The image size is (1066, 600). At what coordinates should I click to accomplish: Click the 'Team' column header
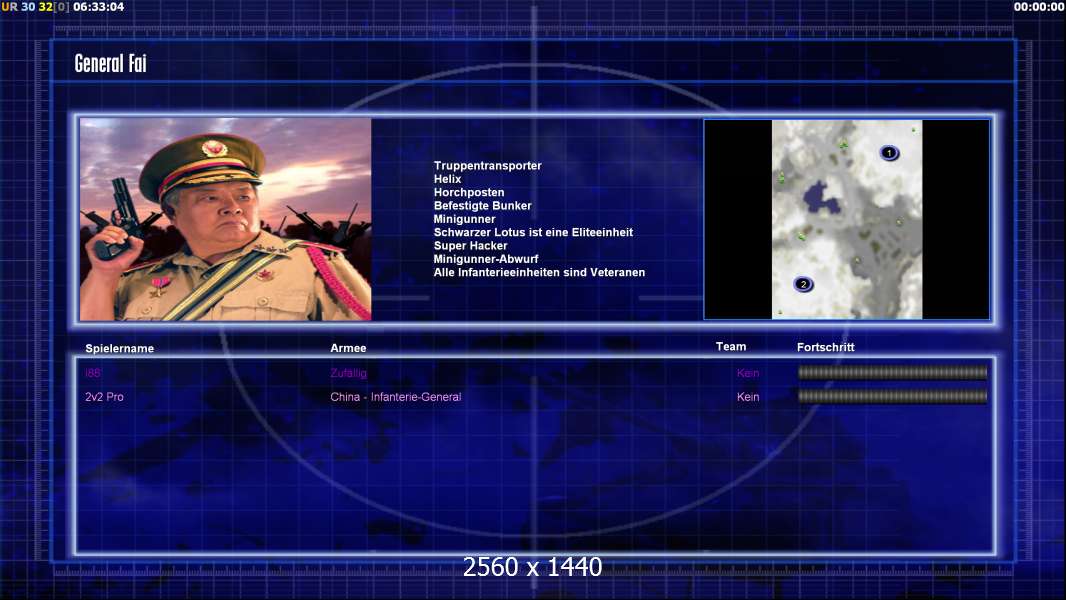731,347
